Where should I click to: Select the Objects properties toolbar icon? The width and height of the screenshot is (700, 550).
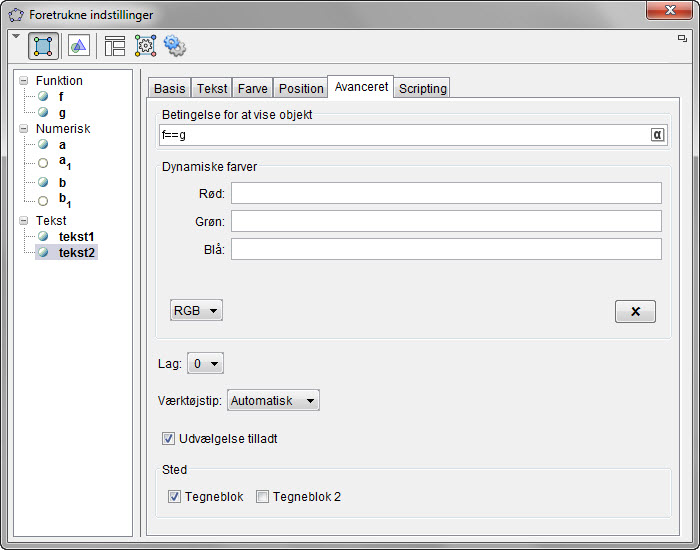coord(43,46)
